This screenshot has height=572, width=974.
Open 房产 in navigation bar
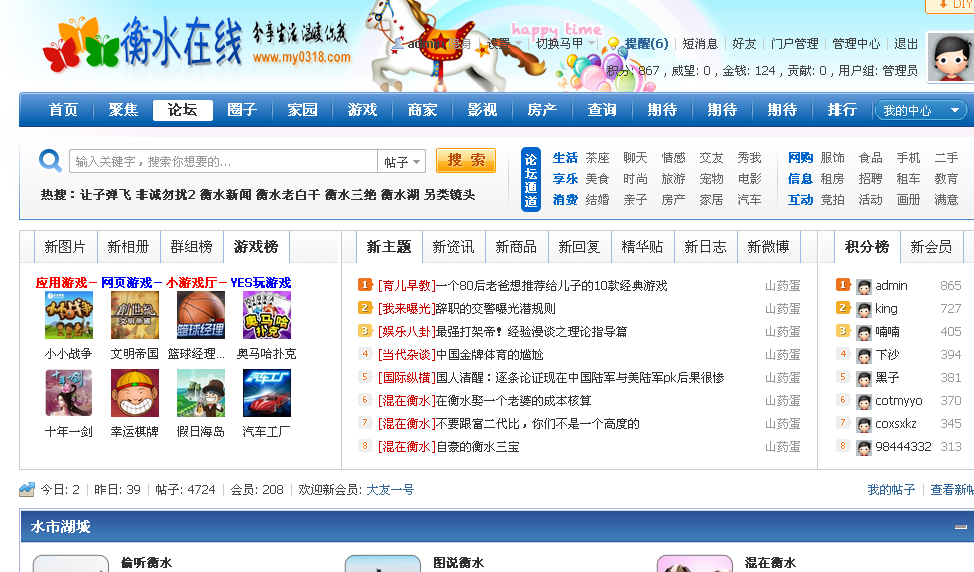(x=542, y=110)
